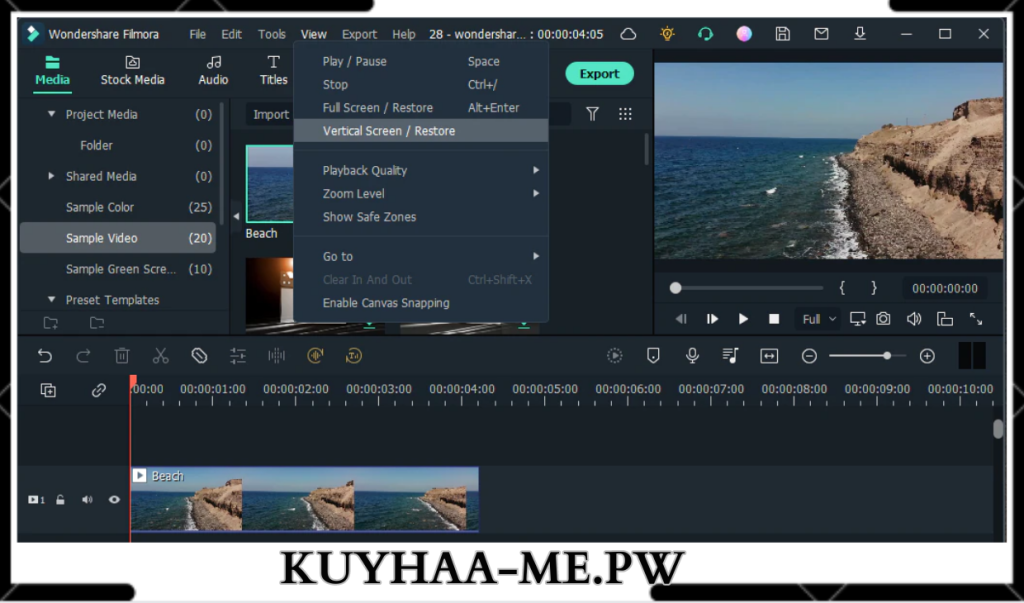Click the audio waveform icon in toolbar
The image size is (1024, 603).
pos(276,356)
